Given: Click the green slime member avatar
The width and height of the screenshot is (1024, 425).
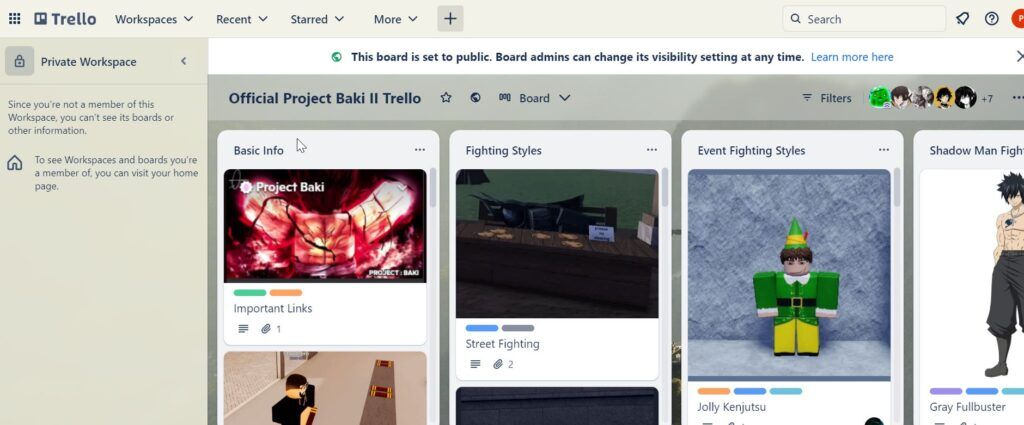Looking at the screenshot, I should (x=880, y=97).
